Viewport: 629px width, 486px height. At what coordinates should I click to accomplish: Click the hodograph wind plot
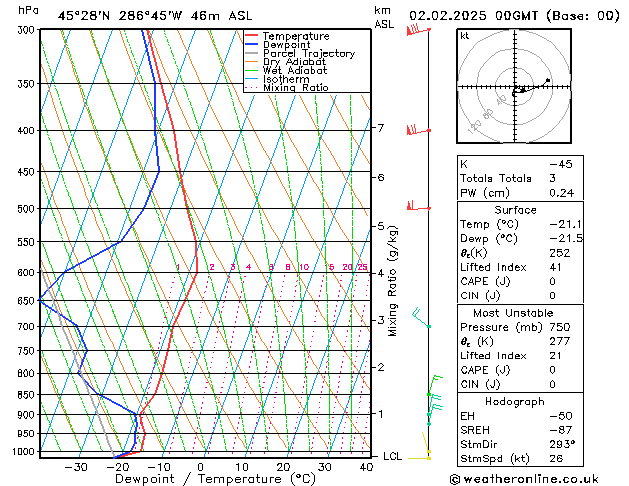514,86
